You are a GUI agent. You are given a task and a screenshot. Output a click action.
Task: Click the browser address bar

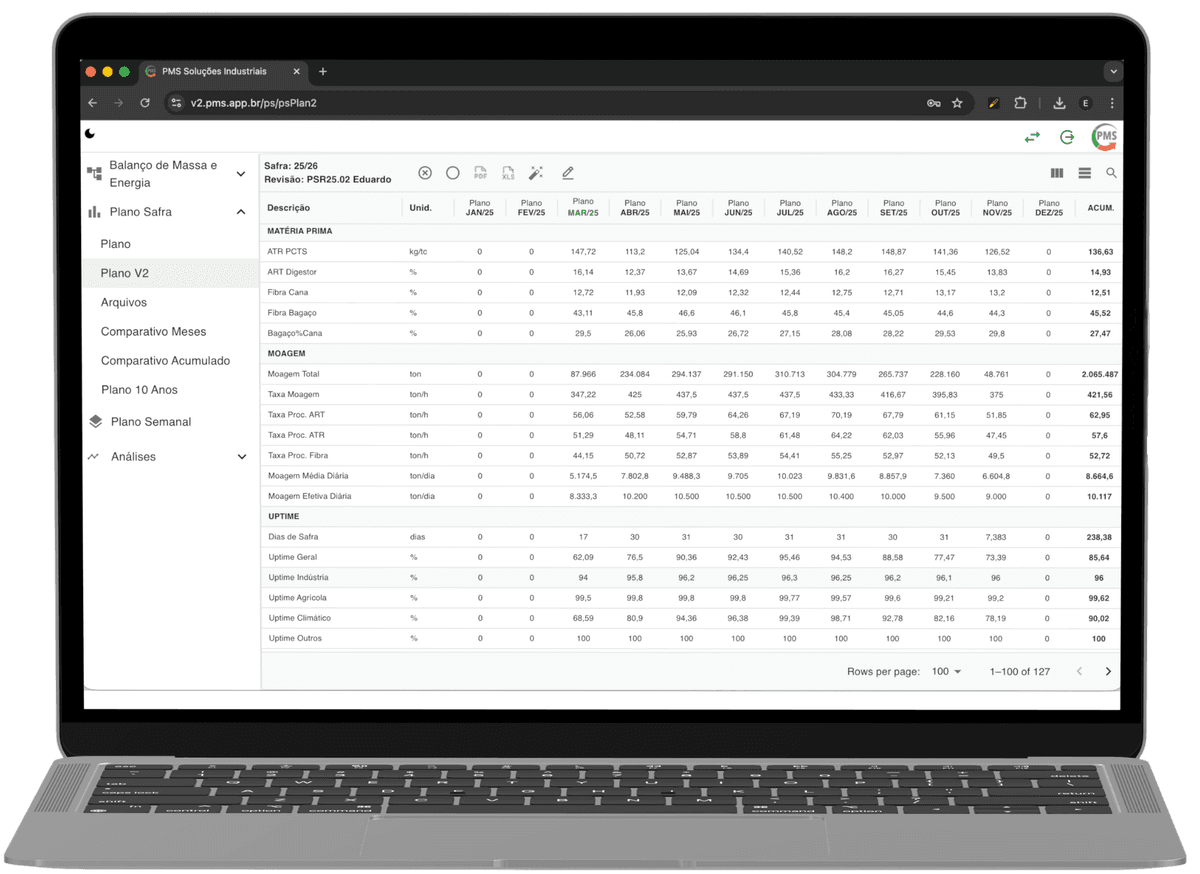[550, 103]
